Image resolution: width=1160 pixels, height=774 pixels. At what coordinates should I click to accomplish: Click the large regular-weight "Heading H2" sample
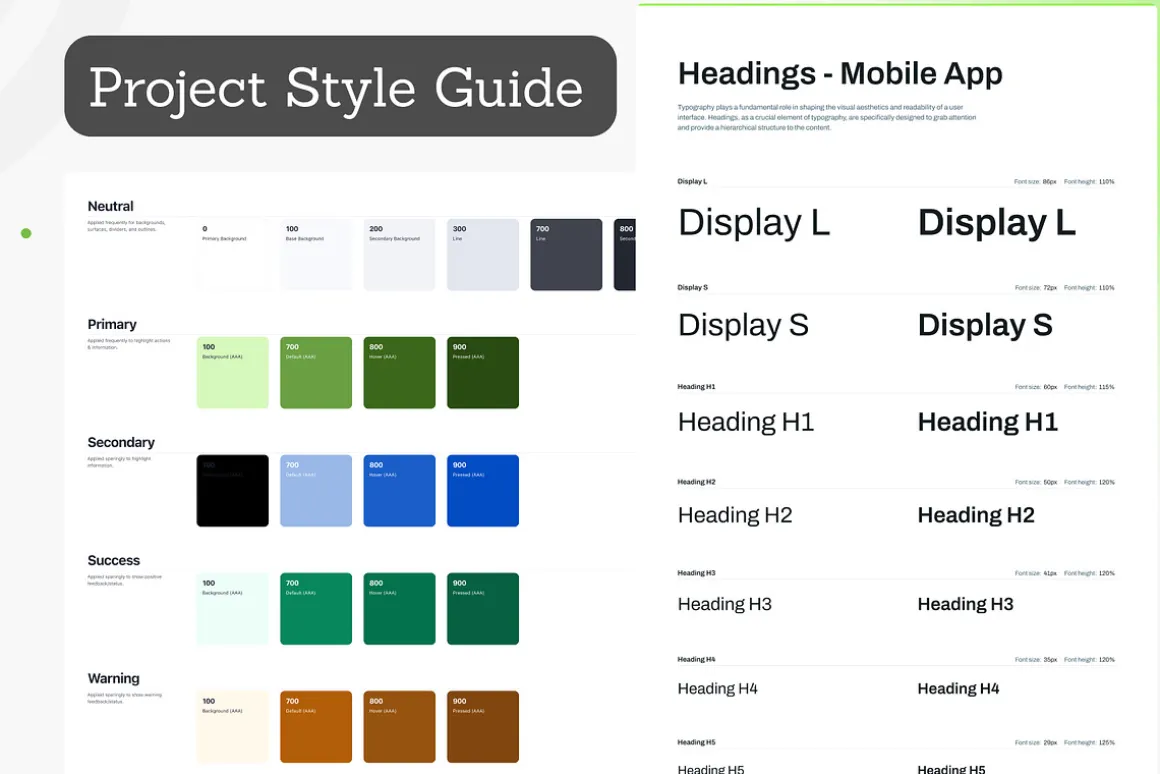tap(735, 515)
